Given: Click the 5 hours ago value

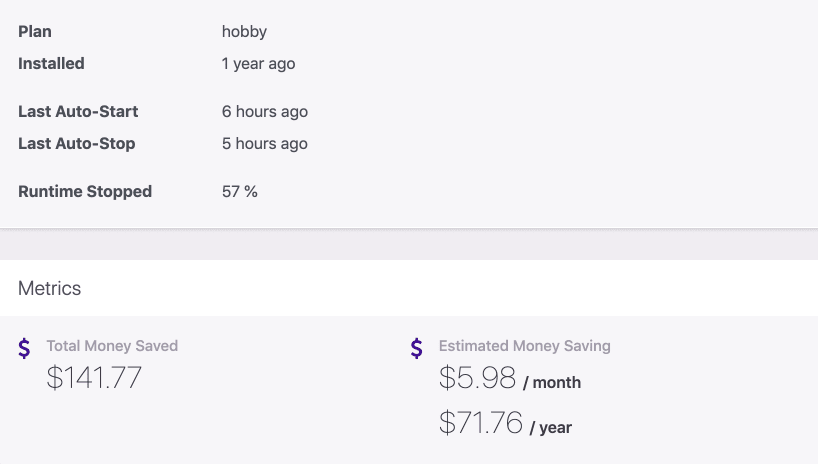Looking at the screenshot, I should click(x=264, y=144).
